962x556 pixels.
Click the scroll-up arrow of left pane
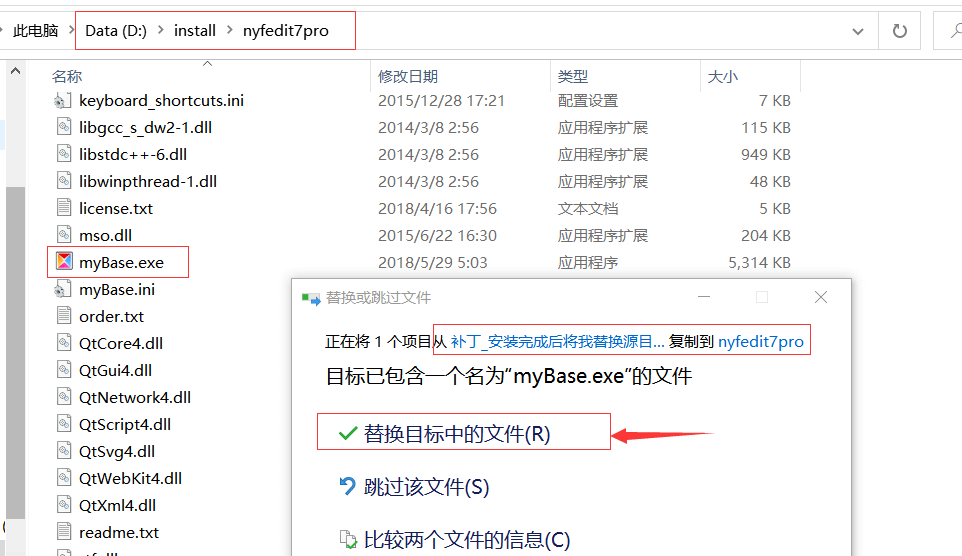coord(15,71)
